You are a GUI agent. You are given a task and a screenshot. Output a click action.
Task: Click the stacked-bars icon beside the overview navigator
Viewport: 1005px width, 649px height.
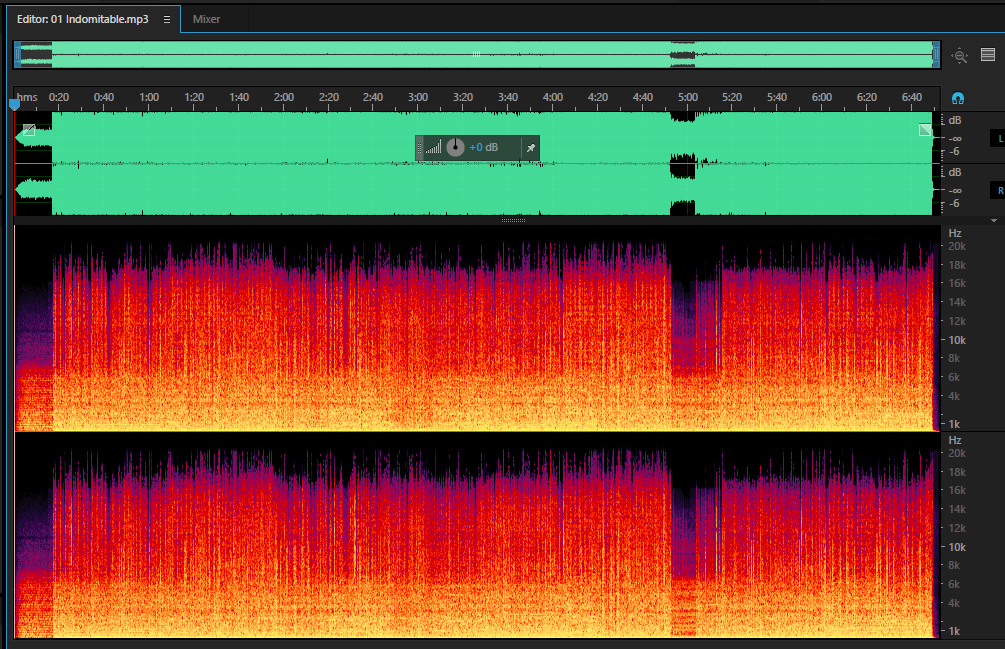pyautogui.click(x=988, y=54)
